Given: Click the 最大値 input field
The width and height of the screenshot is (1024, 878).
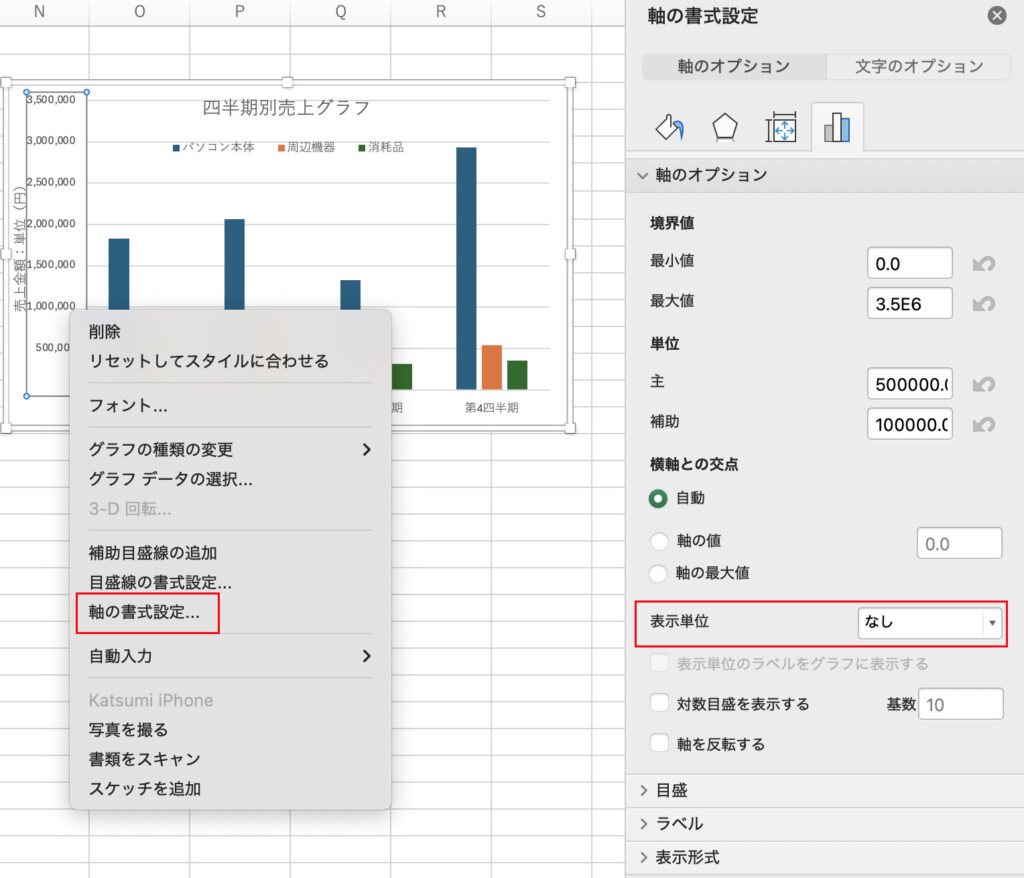Looking at the screenshot, I should 909,303.
